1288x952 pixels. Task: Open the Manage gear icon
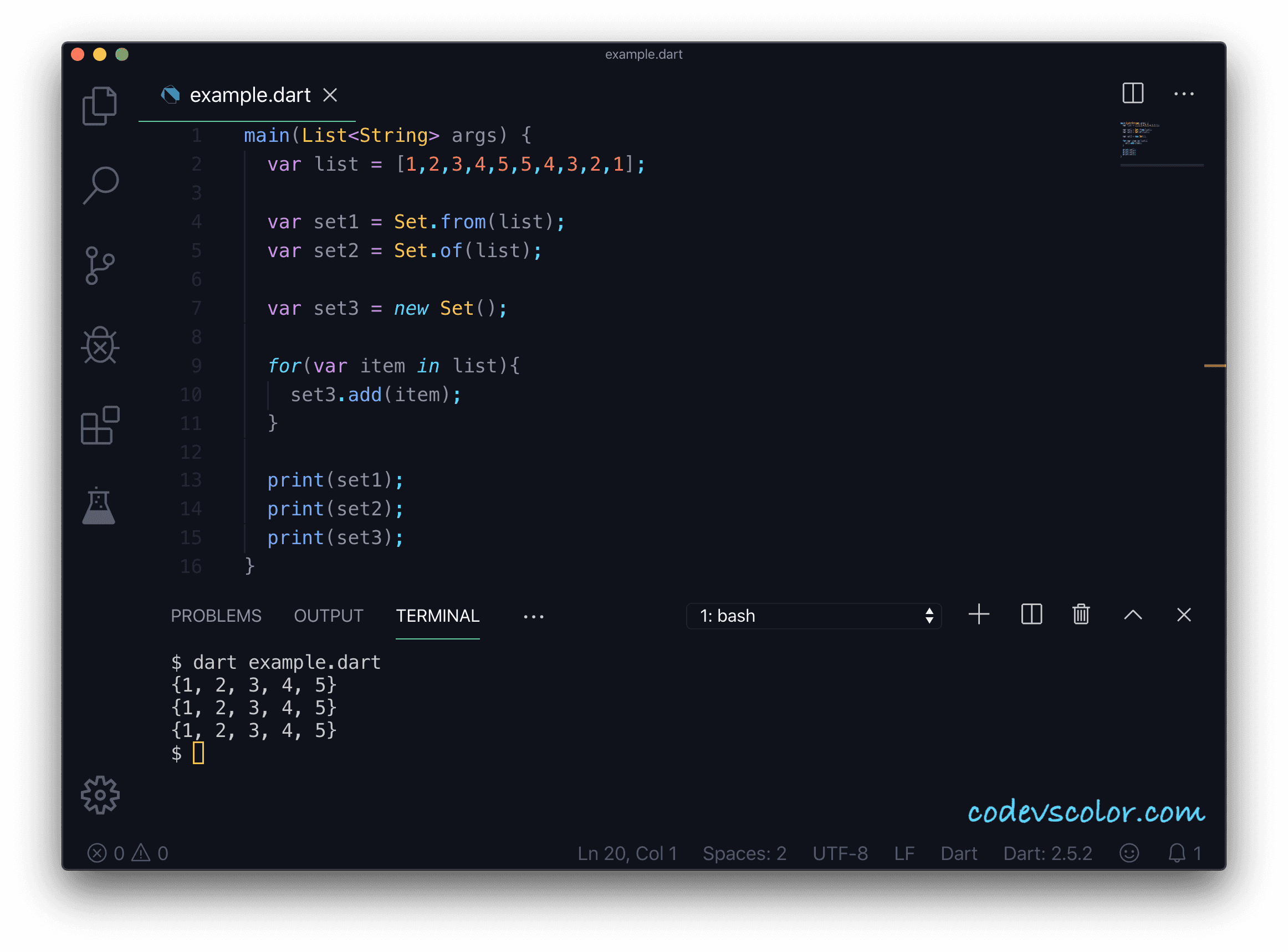[100, 795]
